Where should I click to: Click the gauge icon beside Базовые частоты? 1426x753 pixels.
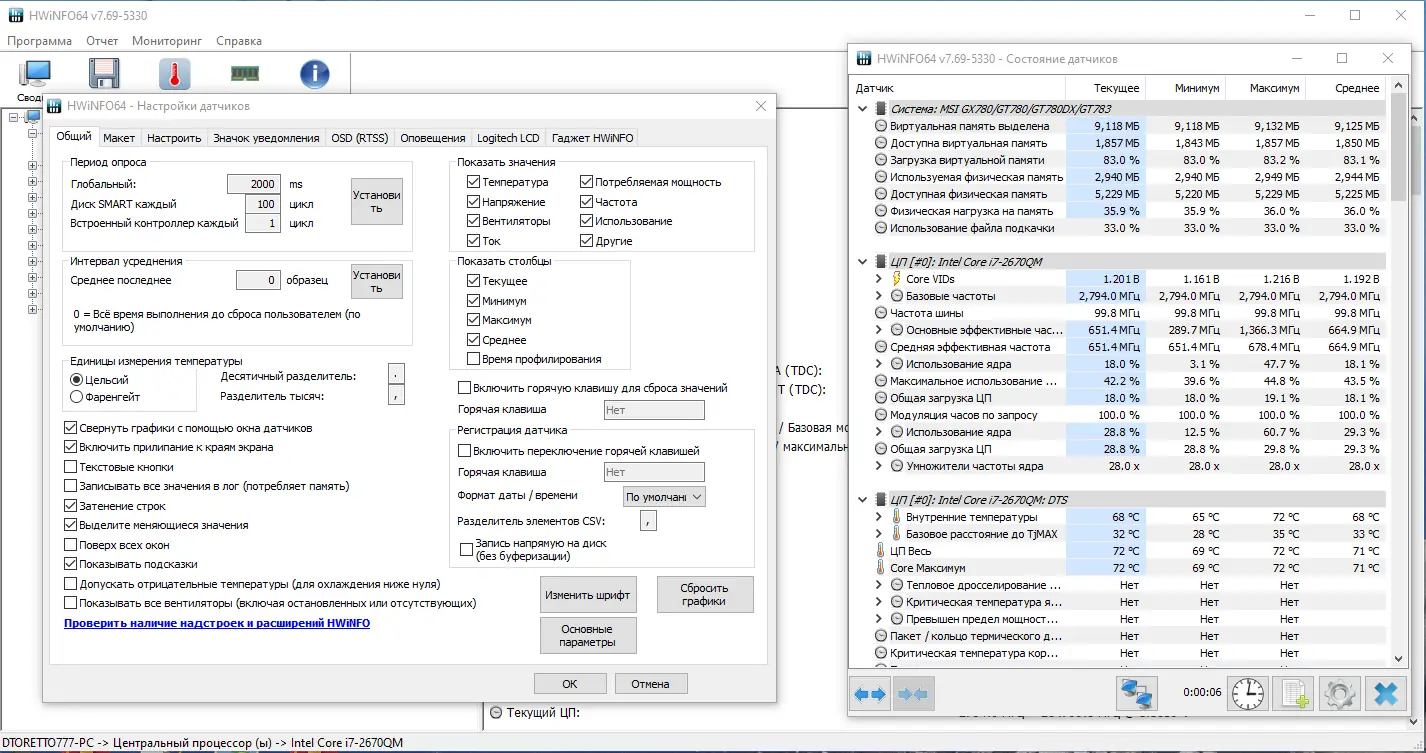(897, 296)
